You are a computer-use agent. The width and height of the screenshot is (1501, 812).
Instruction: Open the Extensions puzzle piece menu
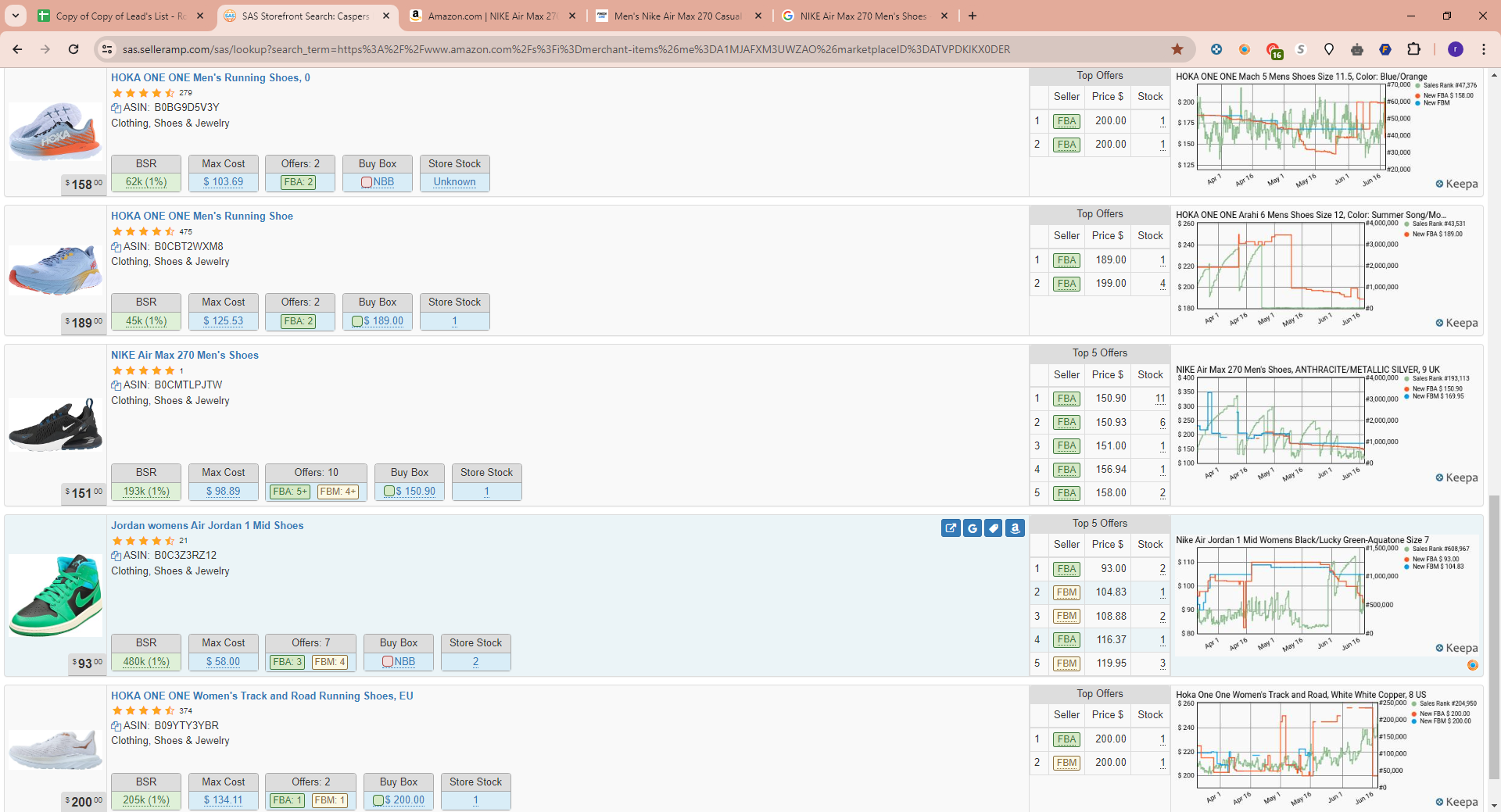[x=1413, y=49]
